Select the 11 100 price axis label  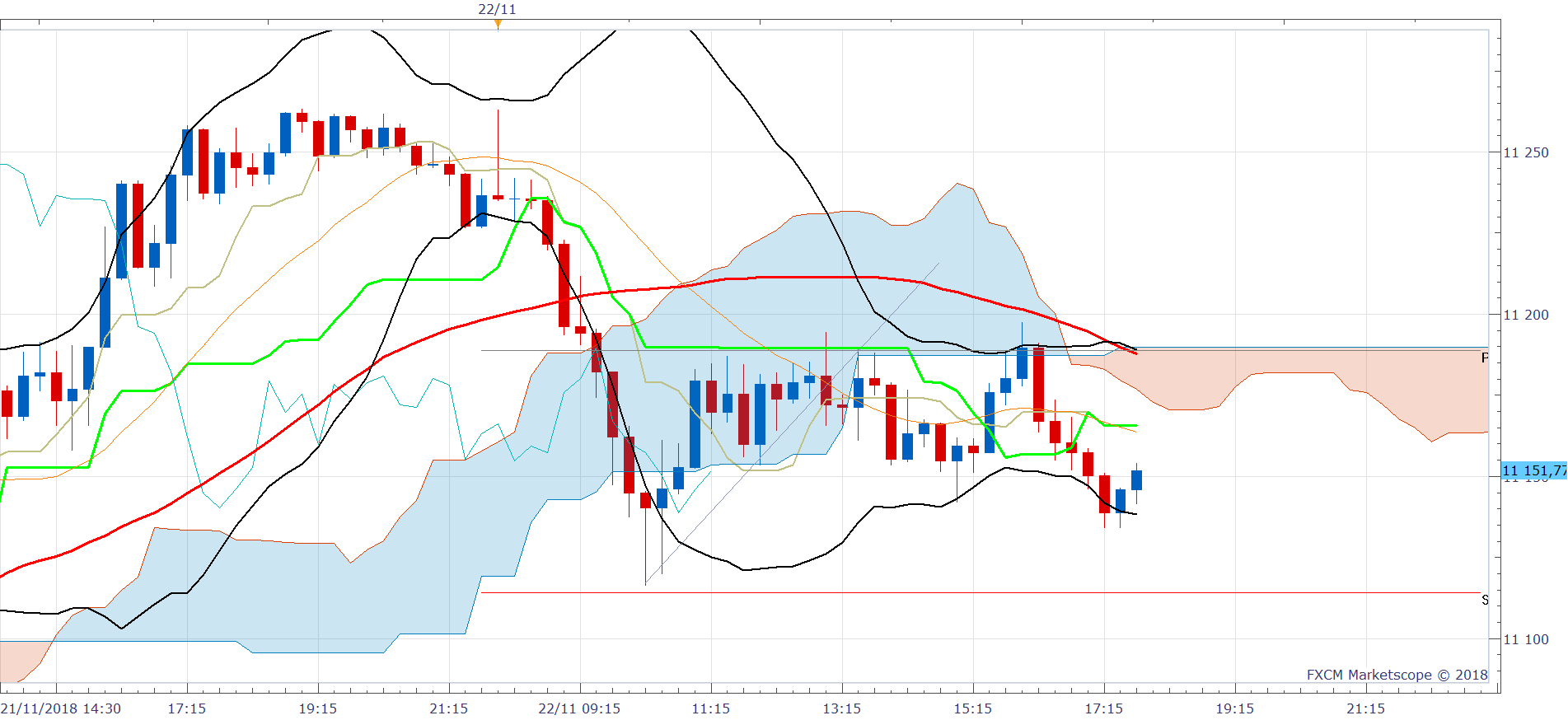point(1526,639)
